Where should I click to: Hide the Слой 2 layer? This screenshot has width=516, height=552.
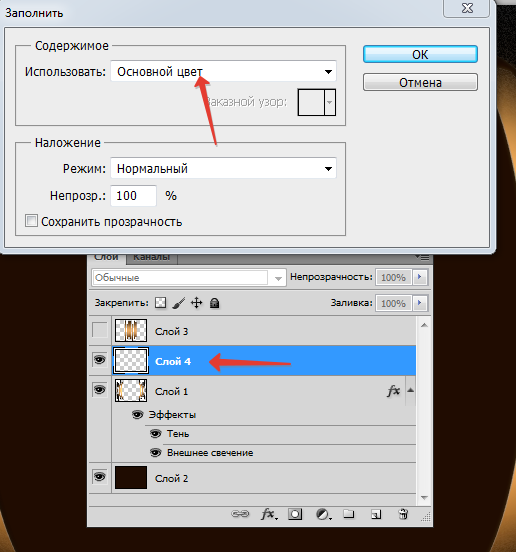(100, 477)
